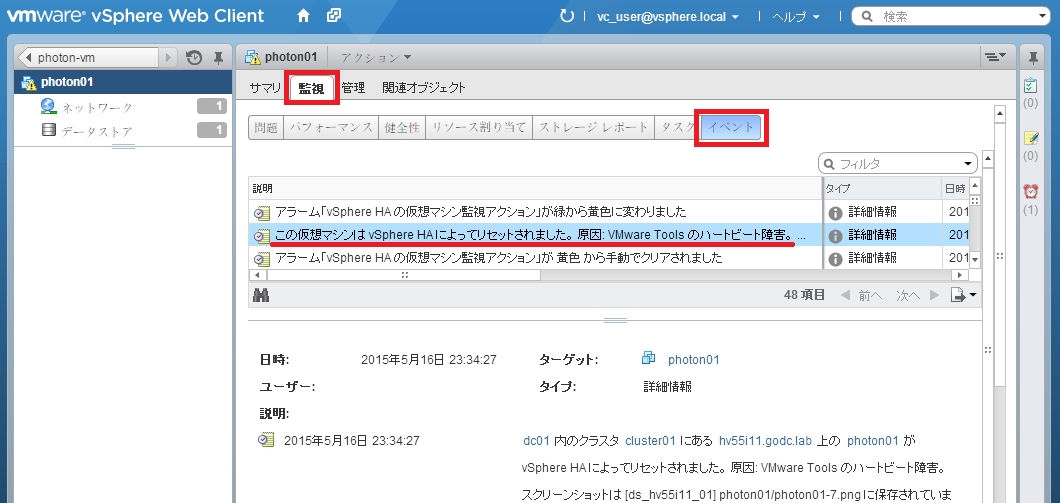Select photon01 in the navigator tree
Image resolution: width=1060 pixels, height=503 pixels.
tap(122, 82)
